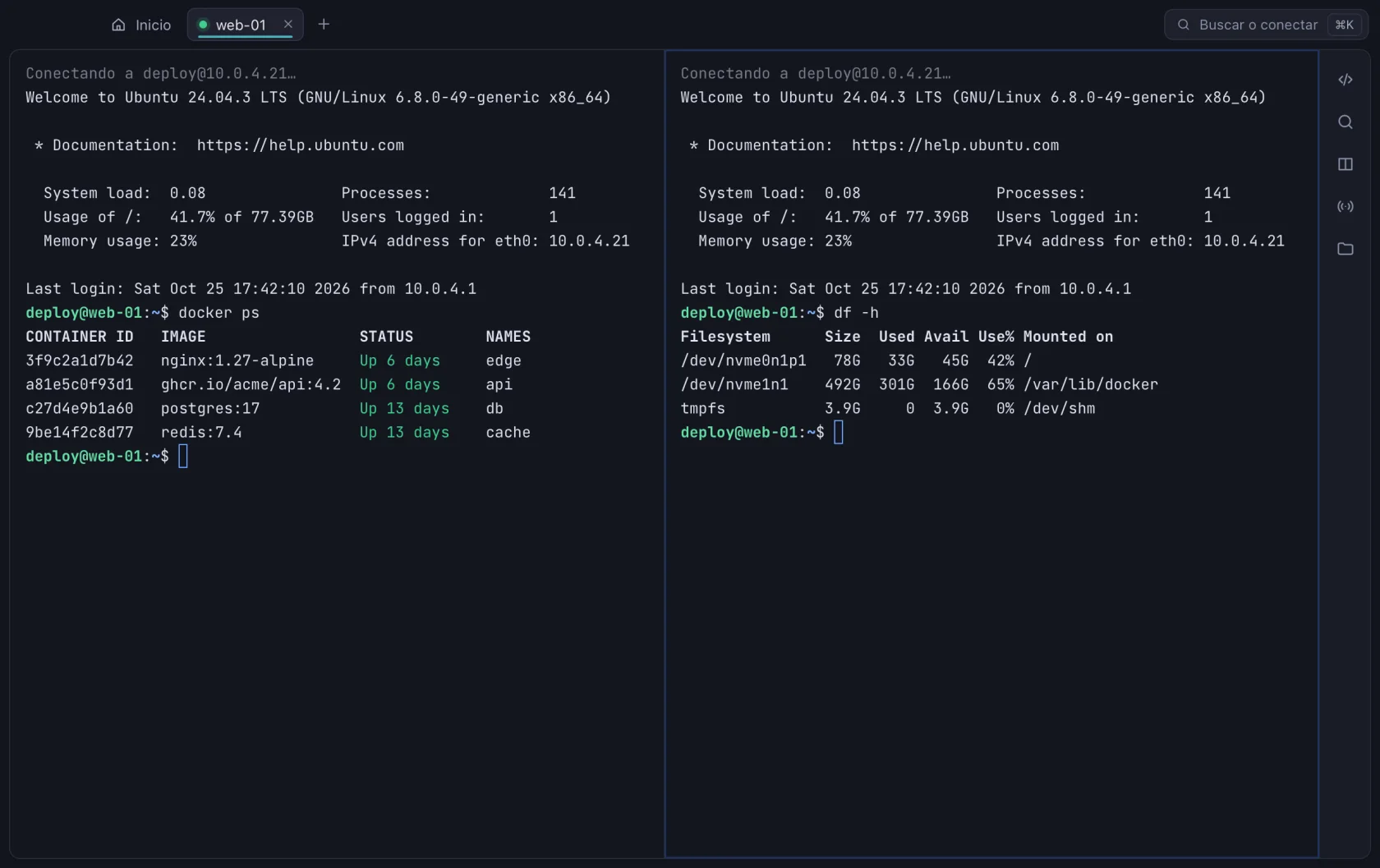Click the home icon beside Inicio

(x=119, y=25)
